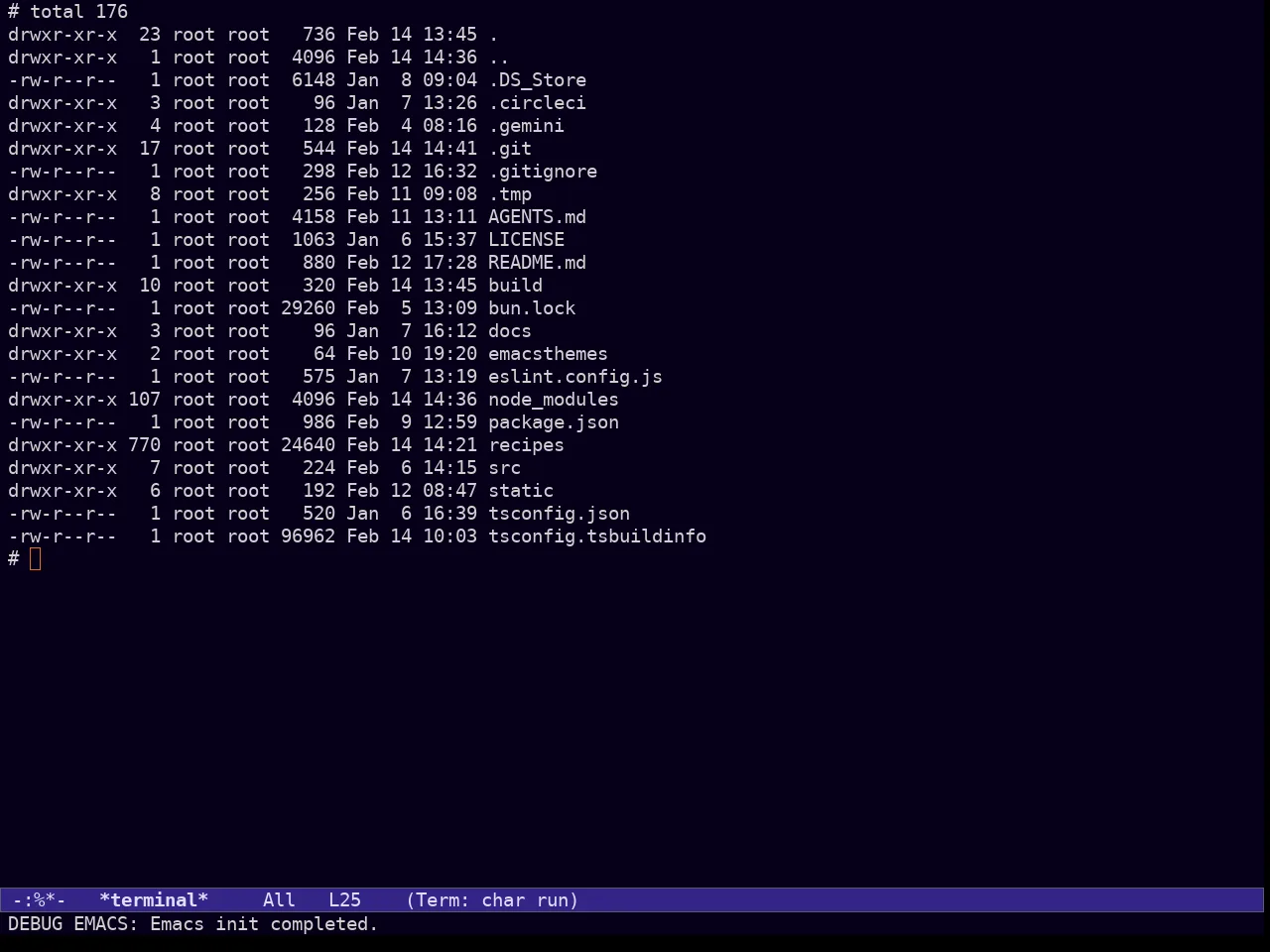Click the 770 link count for recipes
Viewport: 1270px width, 952px height.
tap(144, 445)
